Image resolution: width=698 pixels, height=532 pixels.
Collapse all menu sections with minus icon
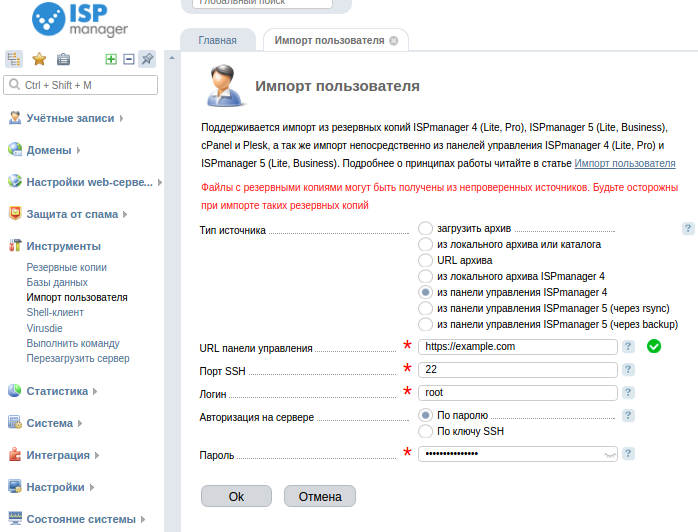point(129,59)
